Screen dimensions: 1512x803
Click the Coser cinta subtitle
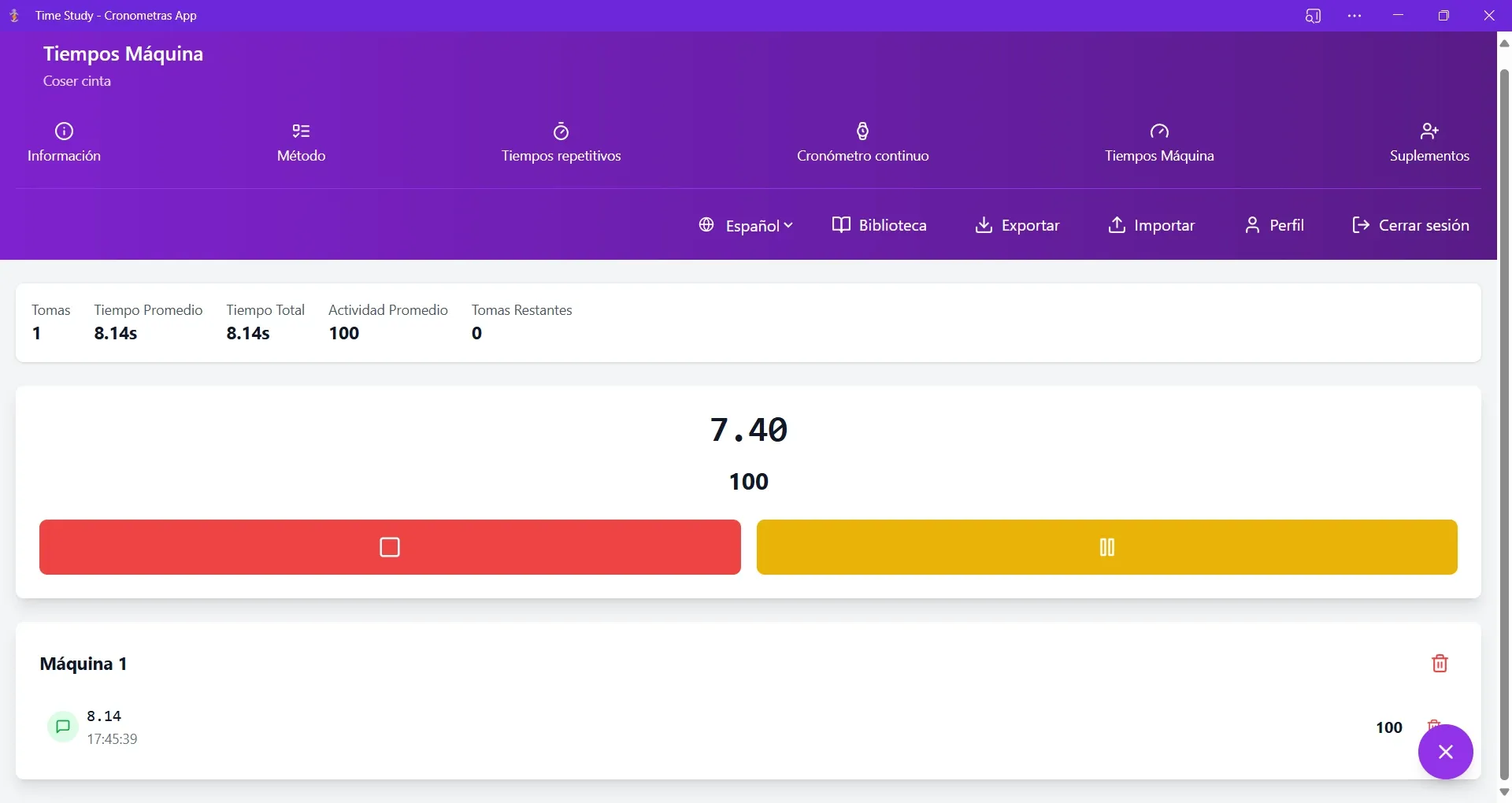pos(77,81)
